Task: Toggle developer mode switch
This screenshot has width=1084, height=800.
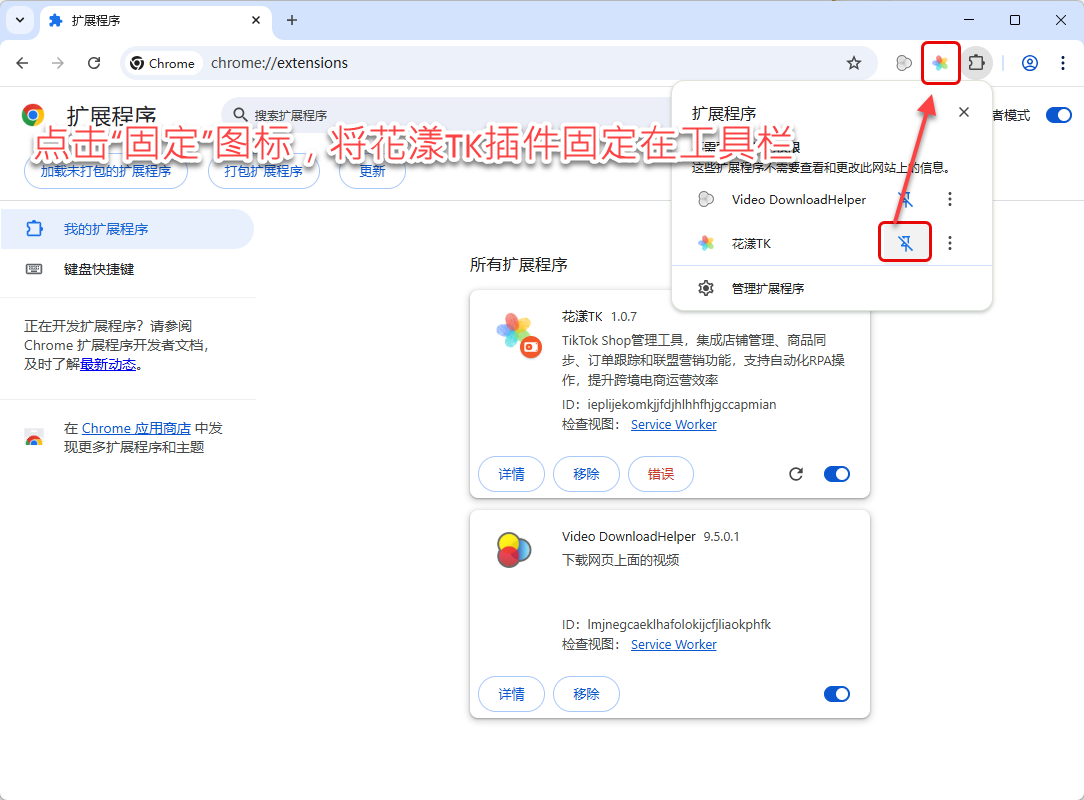Action: click(1058, 115)
